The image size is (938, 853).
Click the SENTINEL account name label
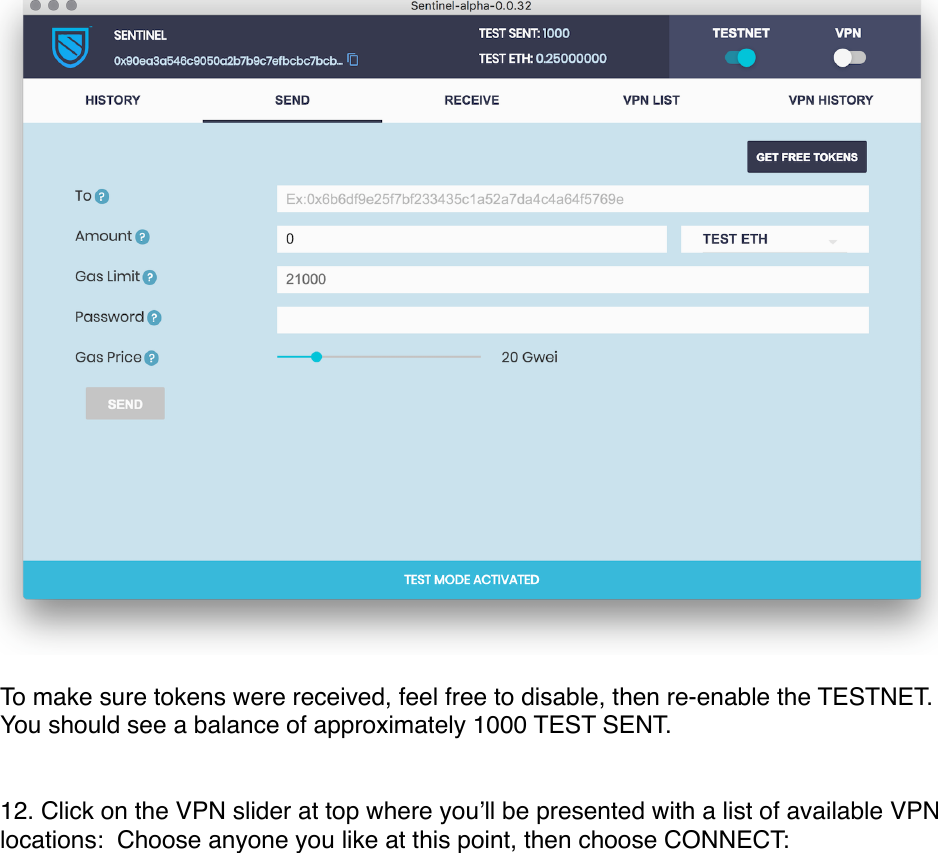click(140, 35)
